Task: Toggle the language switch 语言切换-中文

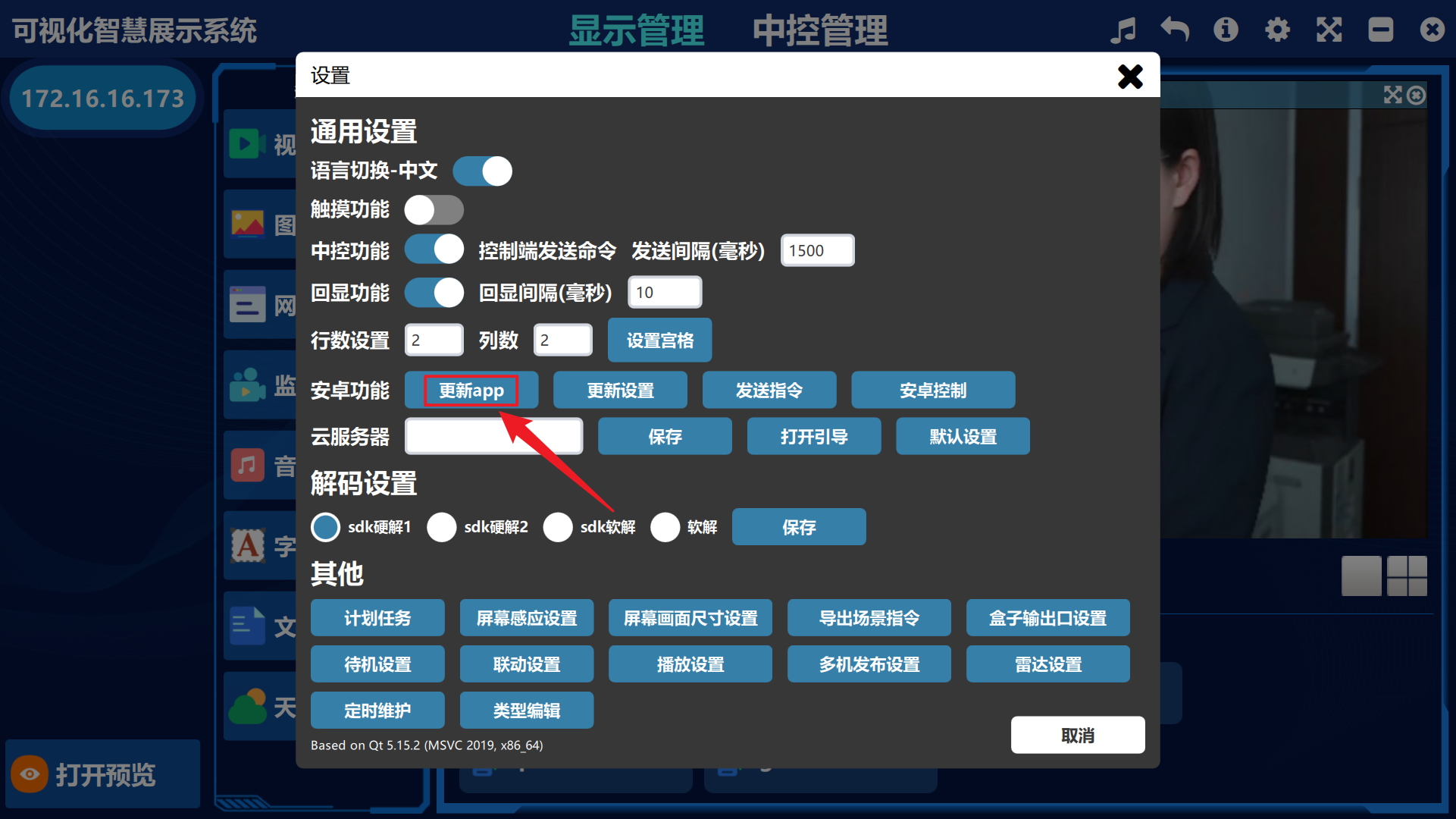Action: point(482,171)
